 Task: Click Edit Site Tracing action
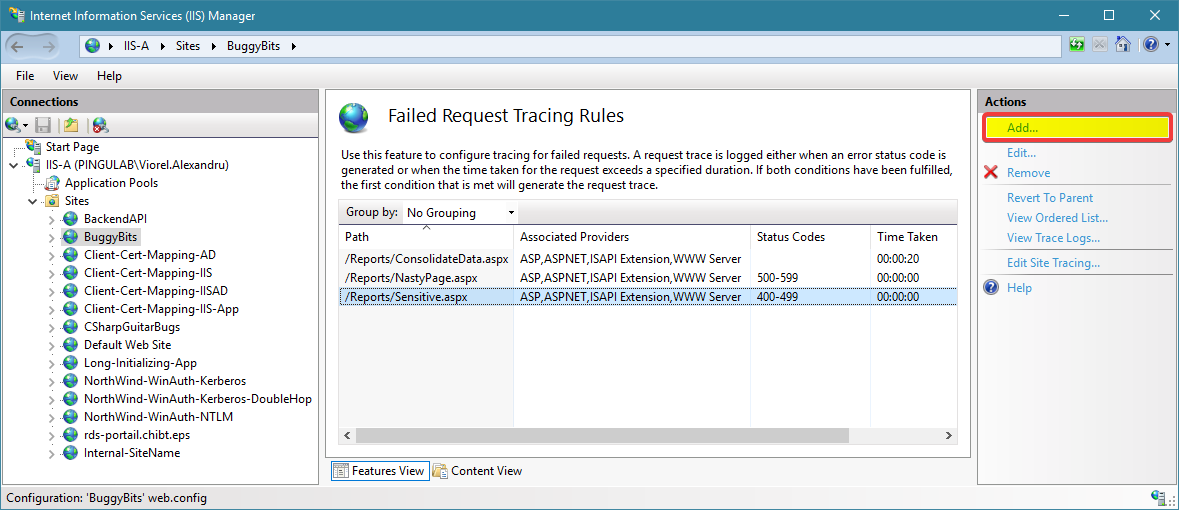1053,263
